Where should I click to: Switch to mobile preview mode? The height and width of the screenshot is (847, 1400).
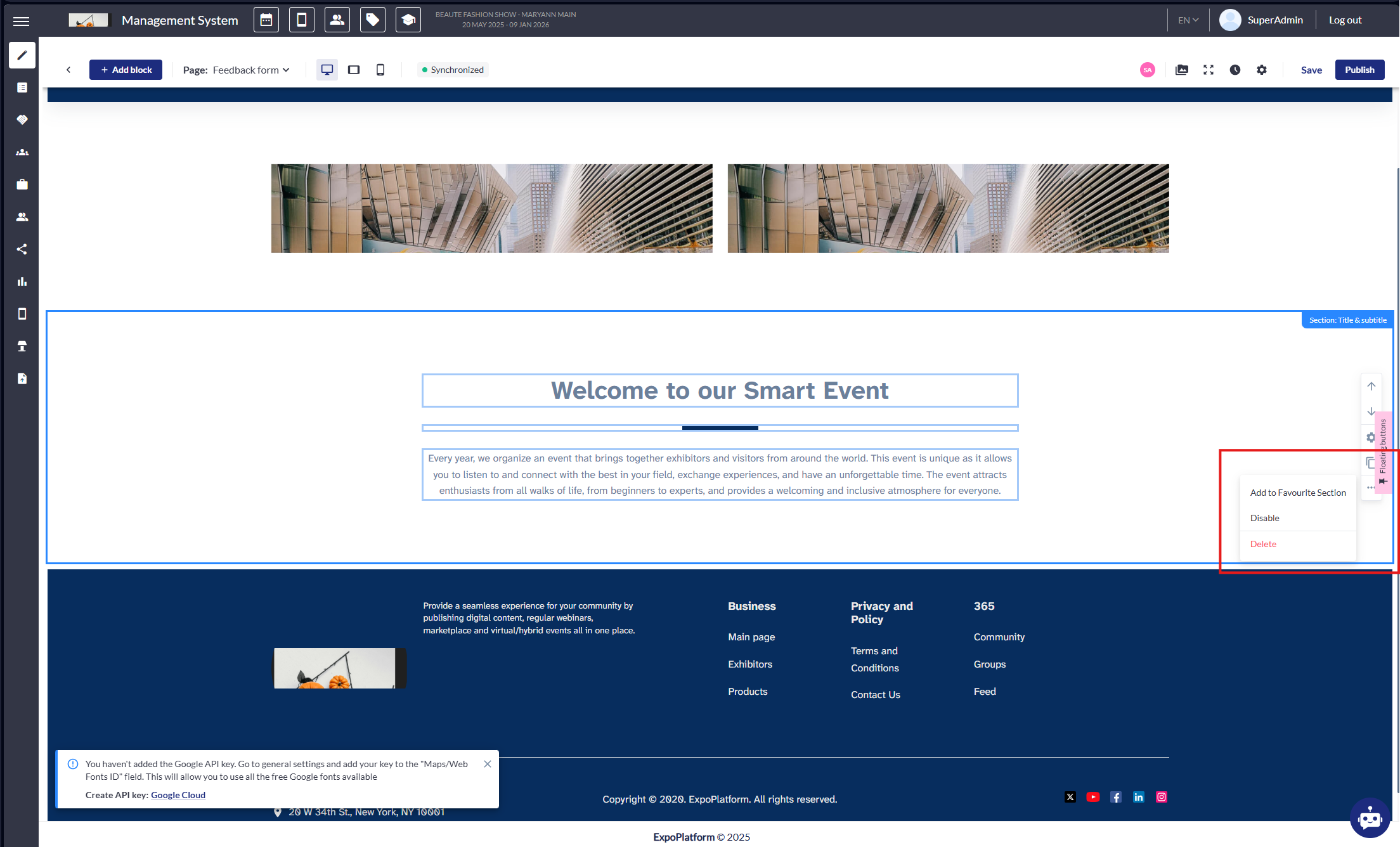coord(380,70)
